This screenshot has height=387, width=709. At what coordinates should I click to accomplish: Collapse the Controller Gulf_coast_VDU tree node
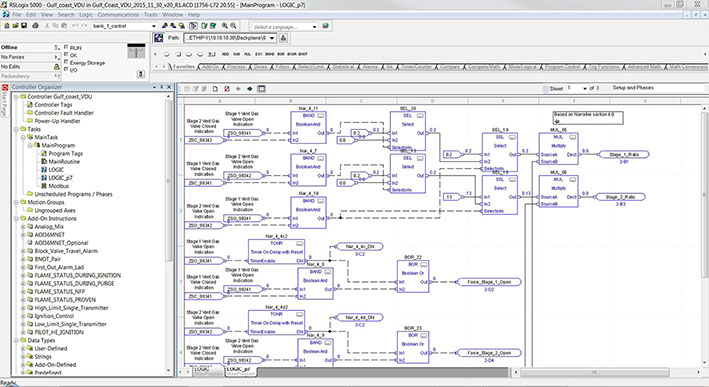point(16,96)
